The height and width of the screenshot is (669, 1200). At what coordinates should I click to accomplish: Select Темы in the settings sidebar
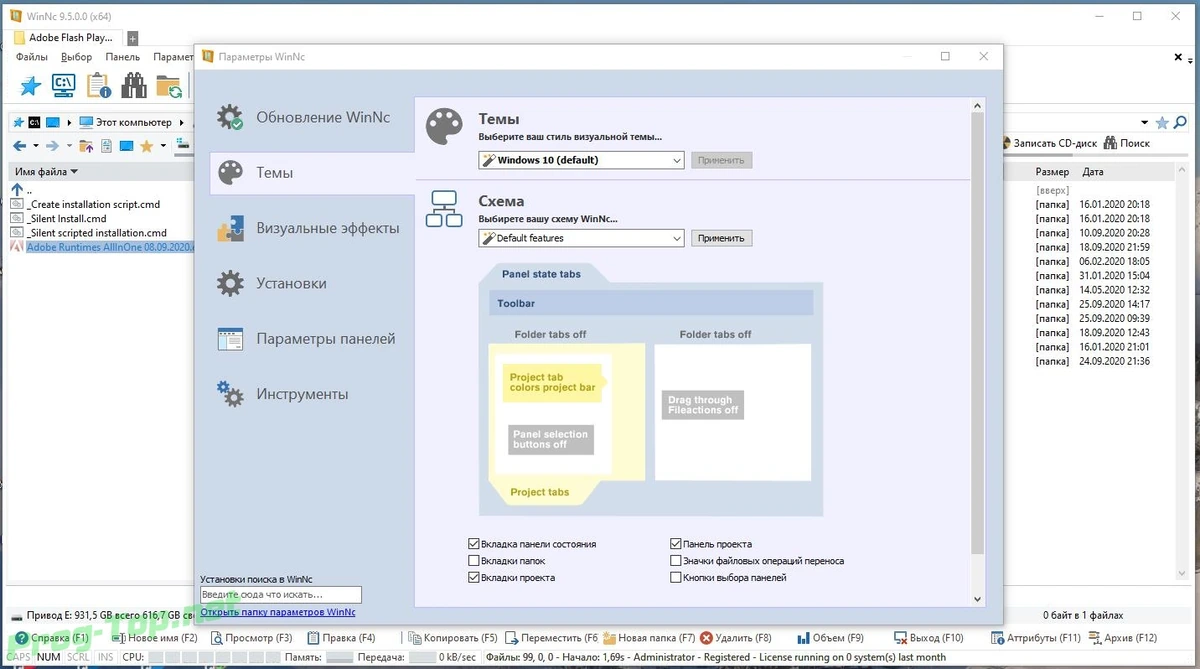tap(312, 173)
